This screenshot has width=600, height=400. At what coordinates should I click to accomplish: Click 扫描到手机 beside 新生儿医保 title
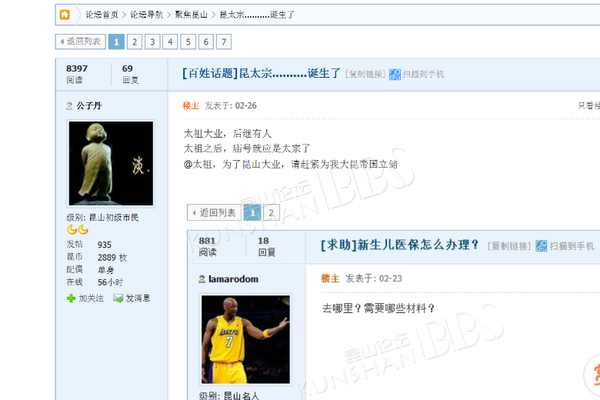[x=572, y=246]
